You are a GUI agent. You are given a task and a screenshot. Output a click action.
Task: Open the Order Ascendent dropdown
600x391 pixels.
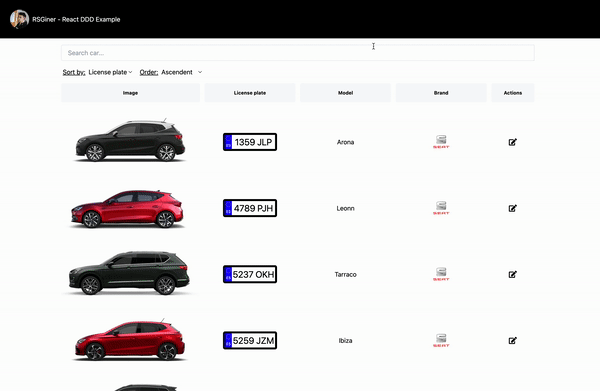coord(182,72)
